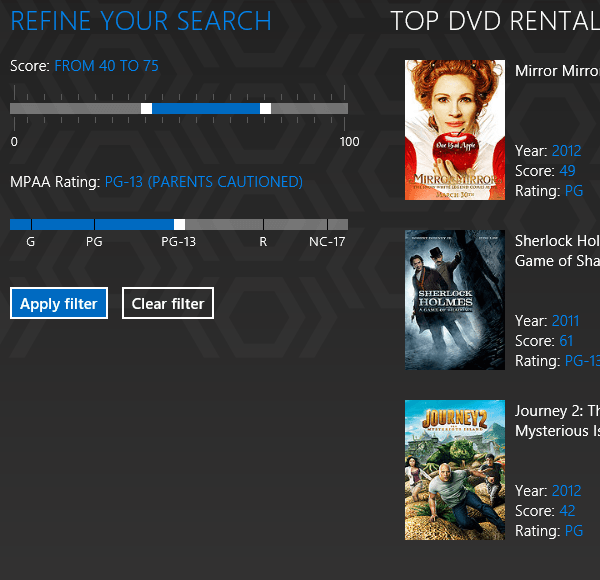Click the PG-13 (PARENTS CAUTIONED) rating text

pos(204,182)
